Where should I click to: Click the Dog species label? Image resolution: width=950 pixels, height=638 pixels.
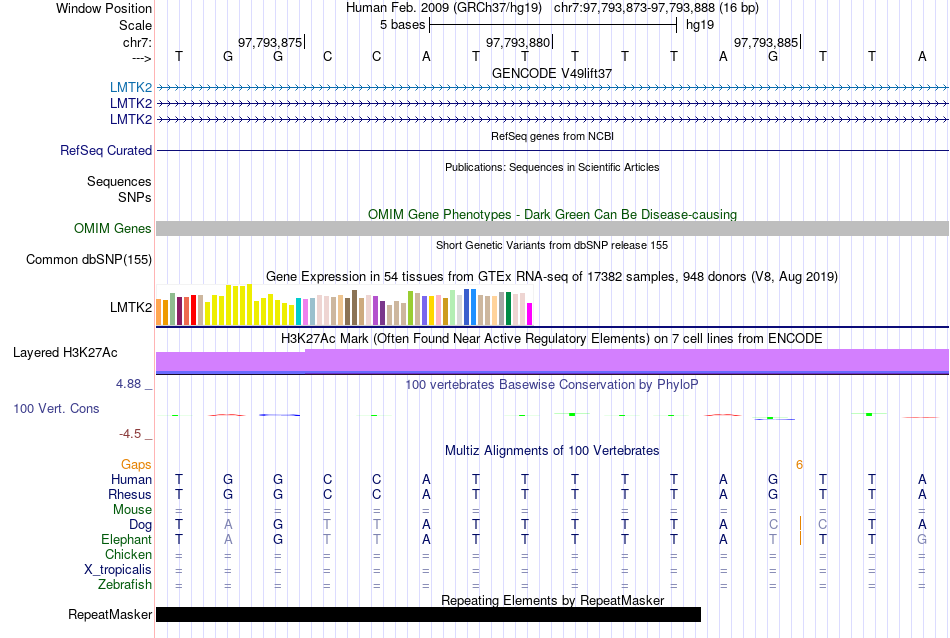[140, 525]
